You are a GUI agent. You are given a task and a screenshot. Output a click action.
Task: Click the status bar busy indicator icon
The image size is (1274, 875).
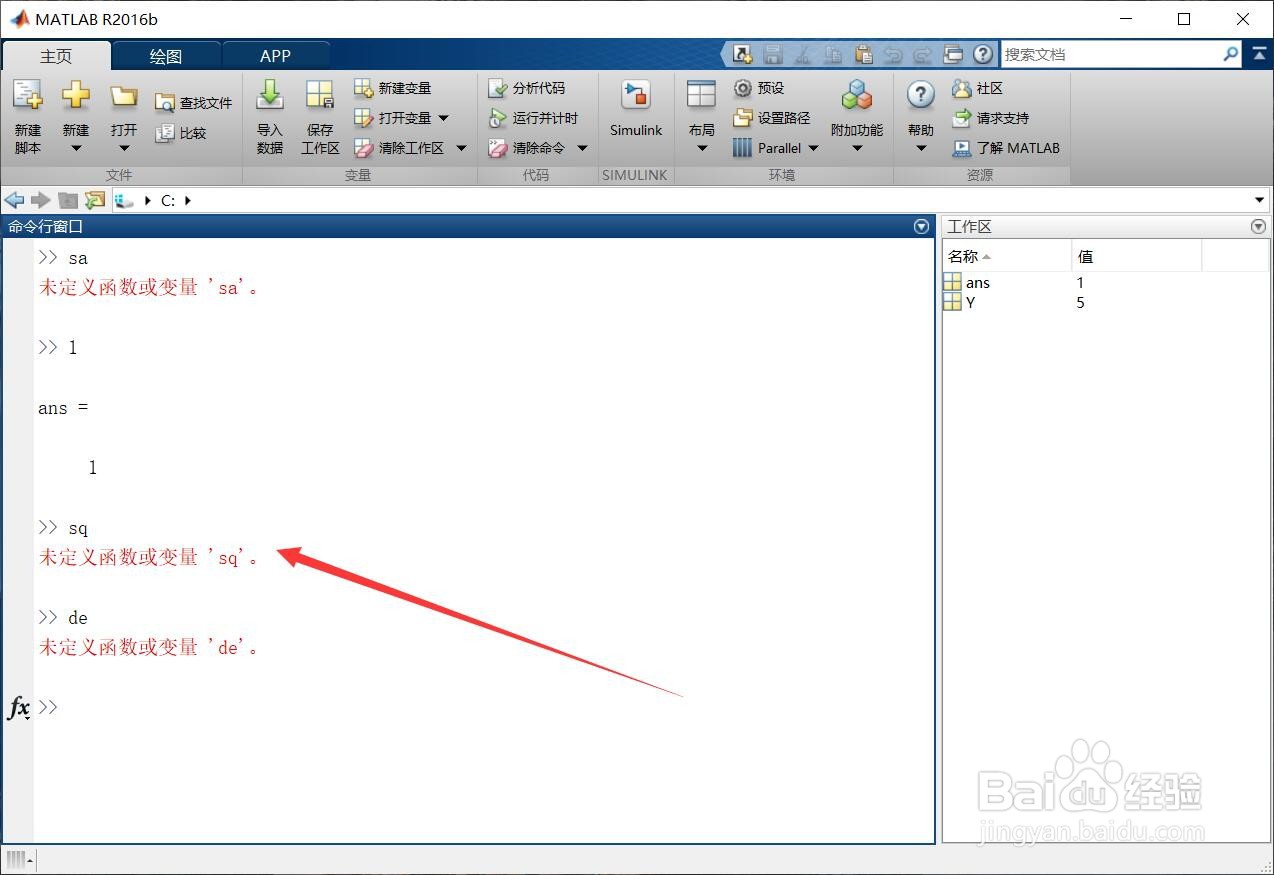(19, 859)
